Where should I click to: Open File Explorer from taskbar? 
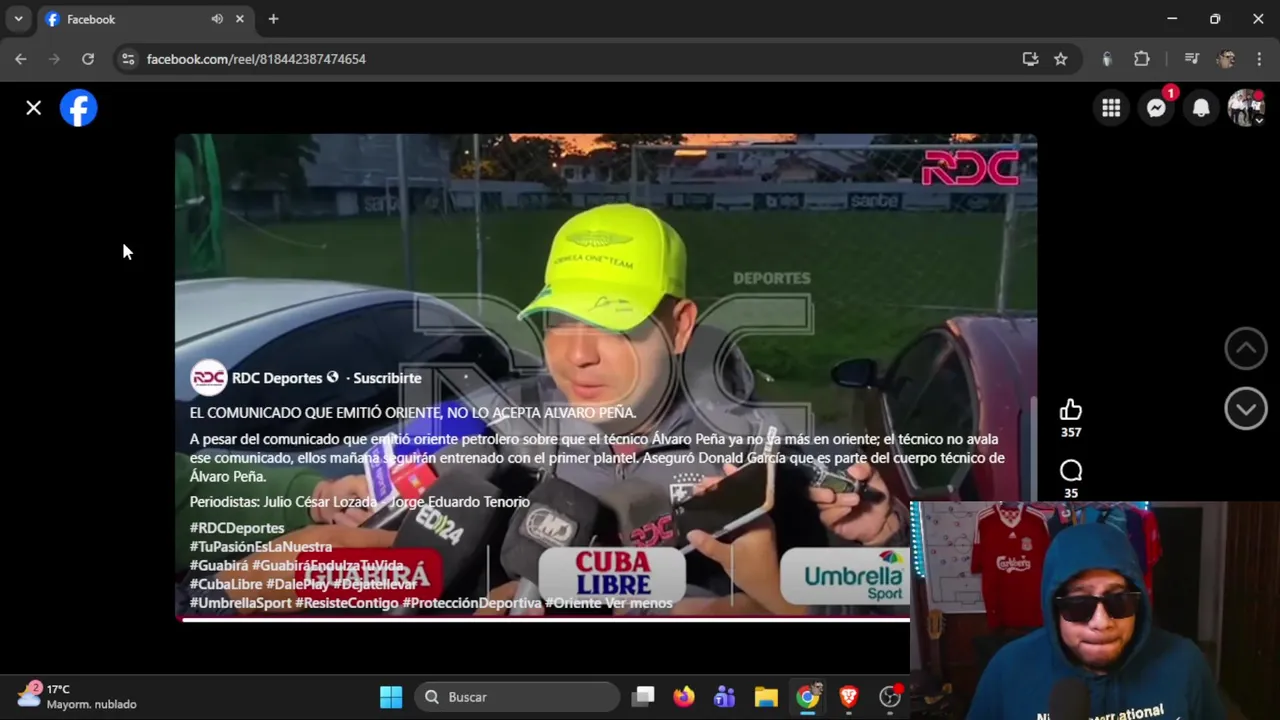(766, 697)
